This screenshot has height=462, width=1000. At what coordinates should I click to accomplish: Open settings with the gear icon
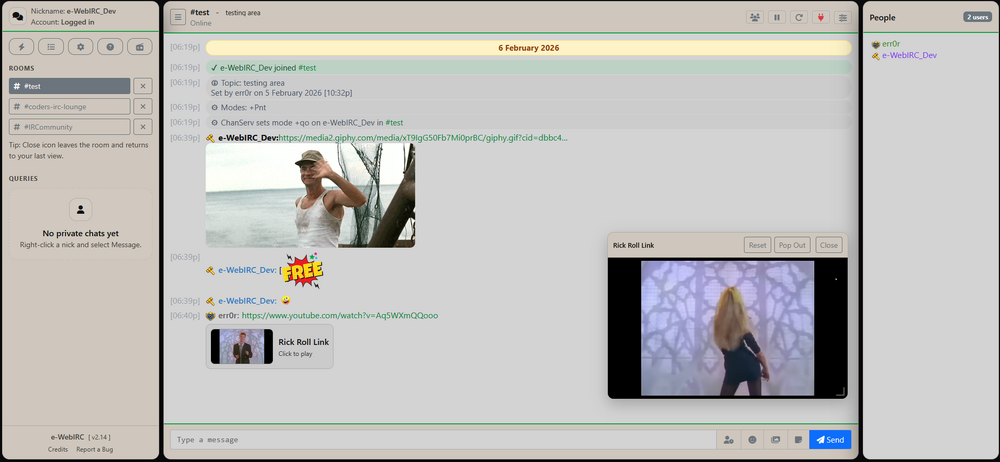click(80, 47)
